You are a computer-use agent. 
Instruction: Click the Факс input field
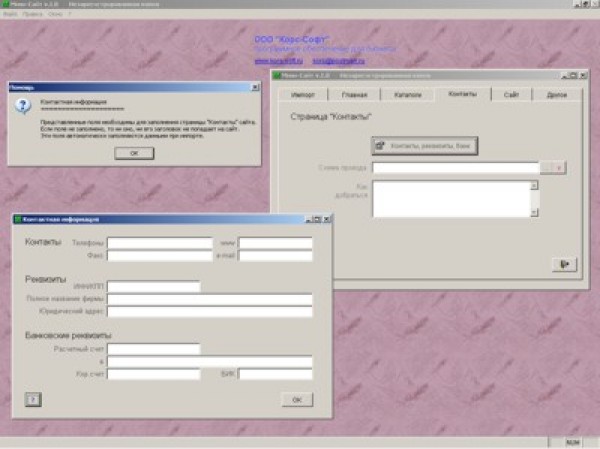160,255
